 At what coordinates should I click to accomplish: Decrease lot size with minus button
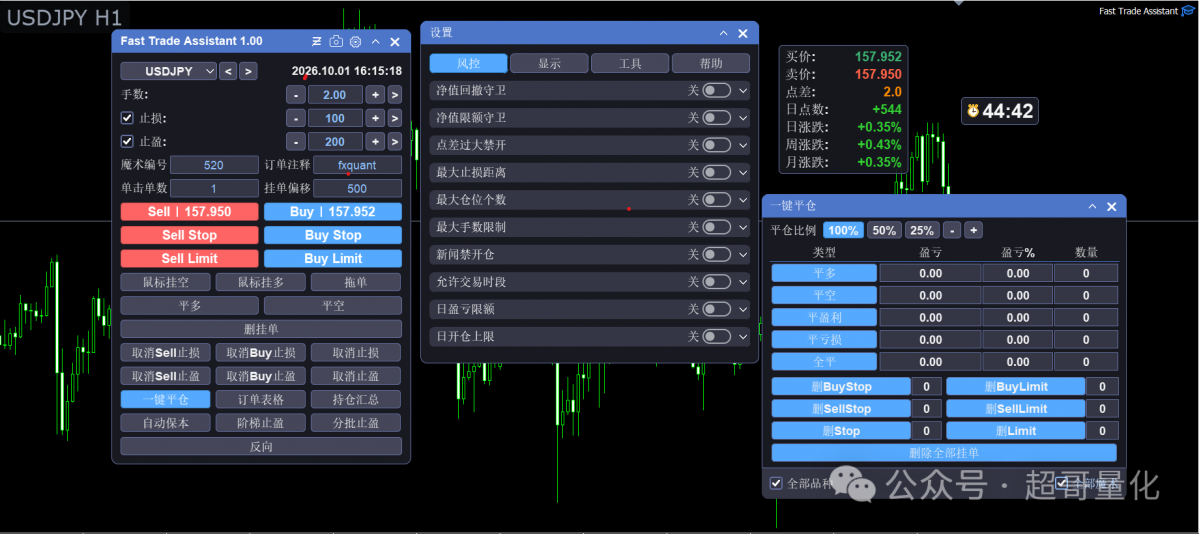tap(296, 95)
